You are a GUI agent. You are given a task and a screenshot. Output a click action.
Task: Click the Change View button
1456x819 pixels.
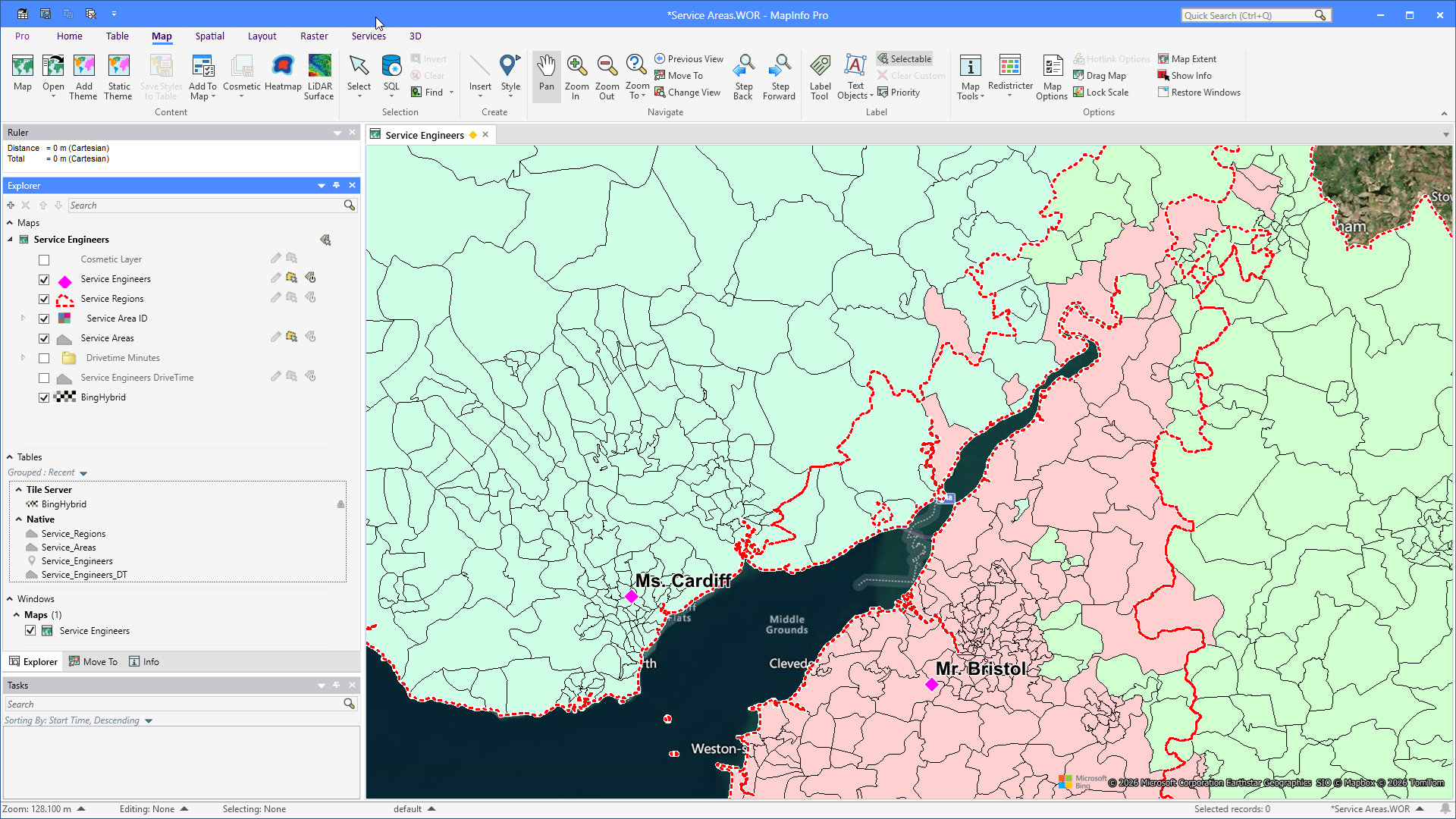688,93
